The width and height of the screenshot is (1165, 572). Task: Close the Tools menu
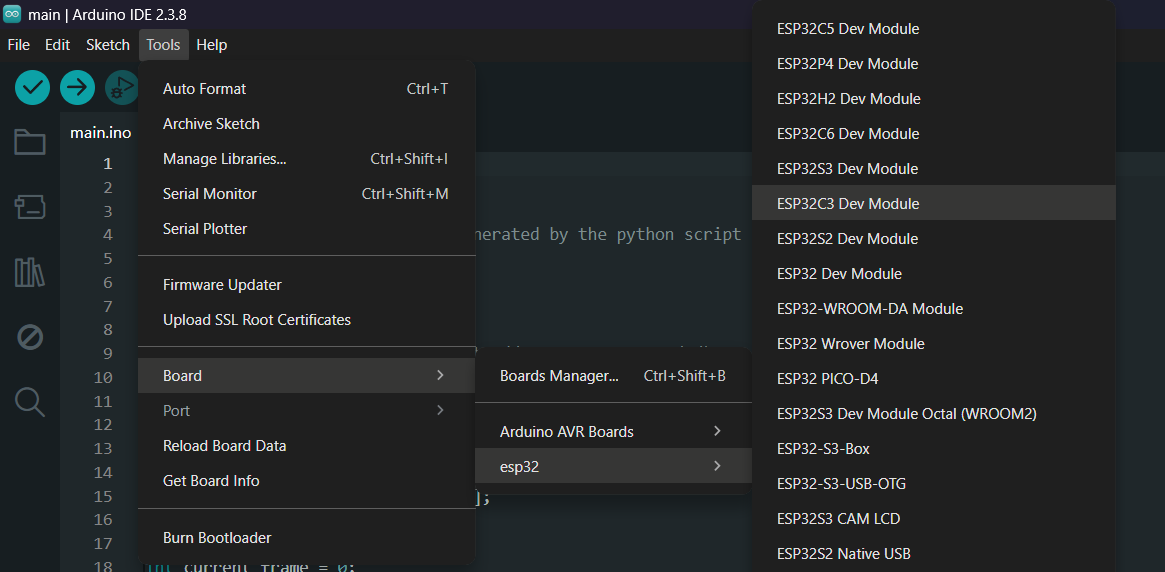(x=163, y=45)
